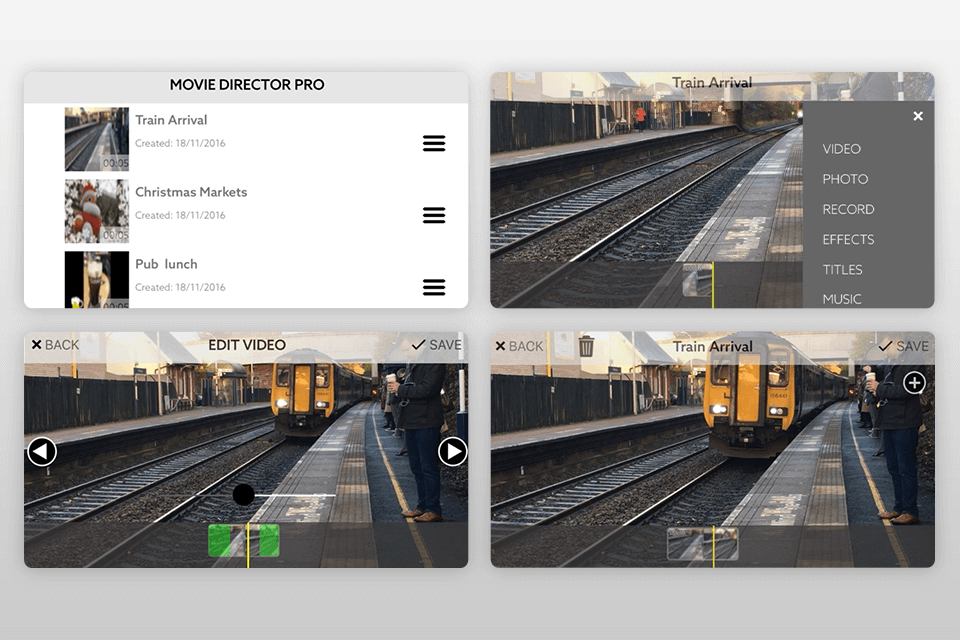Go BACK from the Edit Video screen
Viewport: 960px width, 640px height.
55,345
